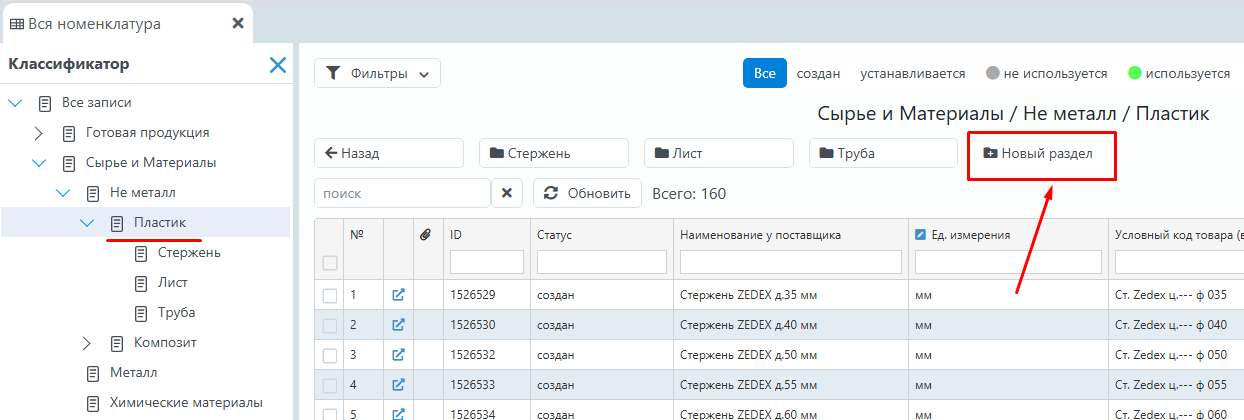Select the Все status filter tab
The height and width of the screenshot is (420, 1244).
764,73
